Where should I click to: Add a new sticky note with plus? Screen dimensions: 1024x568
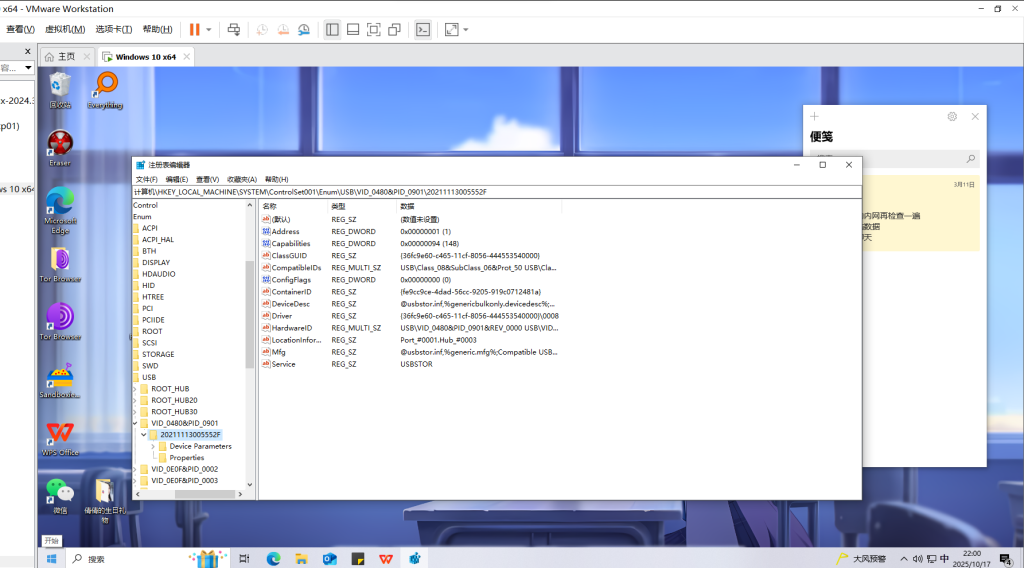[x=815, y=117]
